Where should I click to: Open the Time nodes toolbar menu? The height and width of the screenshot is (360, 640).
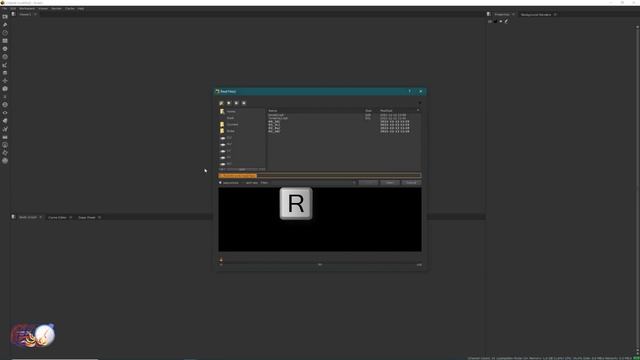(5, 33)
